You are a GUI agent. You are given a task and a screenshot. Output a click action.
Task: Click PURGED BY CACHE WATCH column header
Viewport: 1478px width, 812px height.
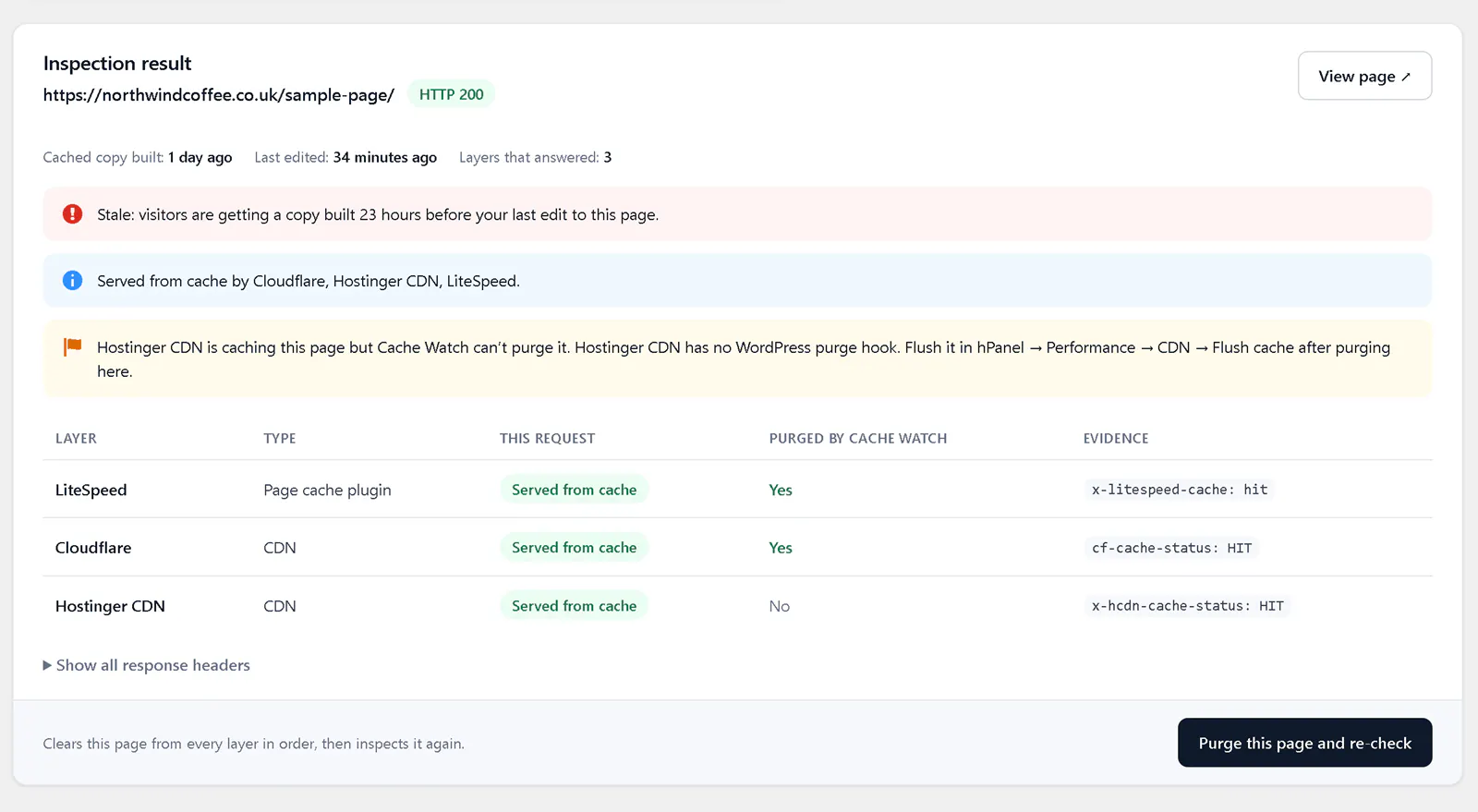[x=858, y=438]
